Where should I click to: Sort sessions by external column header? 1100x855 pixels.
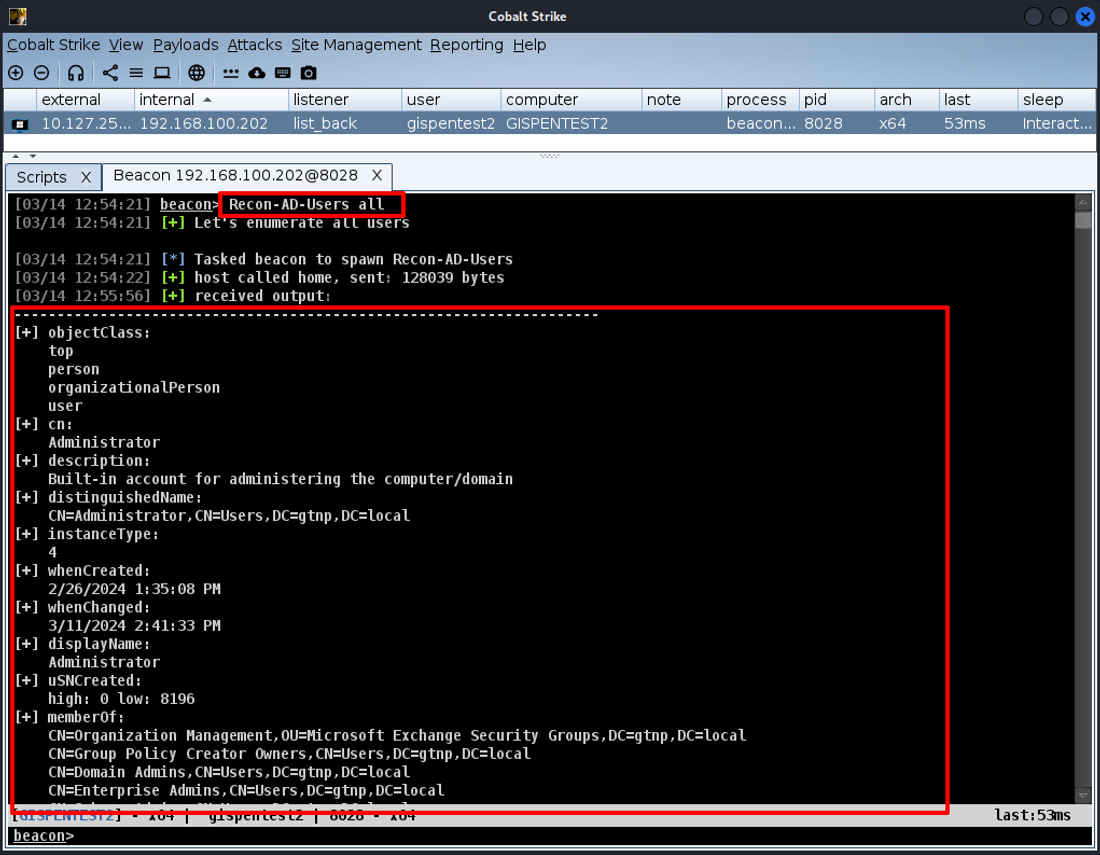click(x=85, y=100)
